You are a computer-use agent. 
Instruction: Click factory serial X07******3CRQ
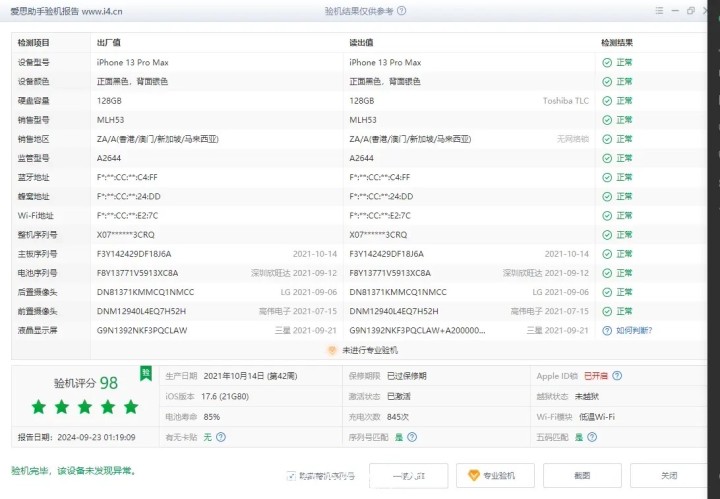pos(125,235)
